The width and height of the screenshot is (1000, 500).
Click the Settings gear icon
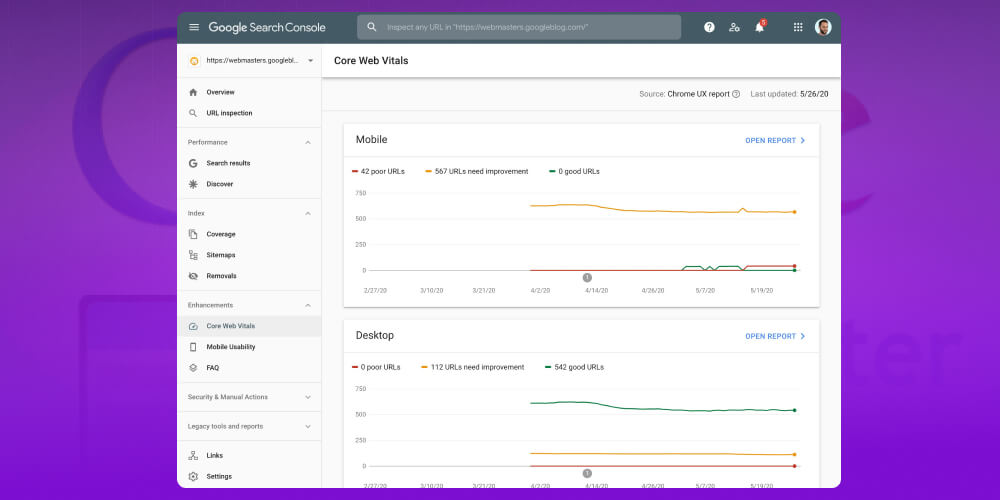[x=193, y=476]
